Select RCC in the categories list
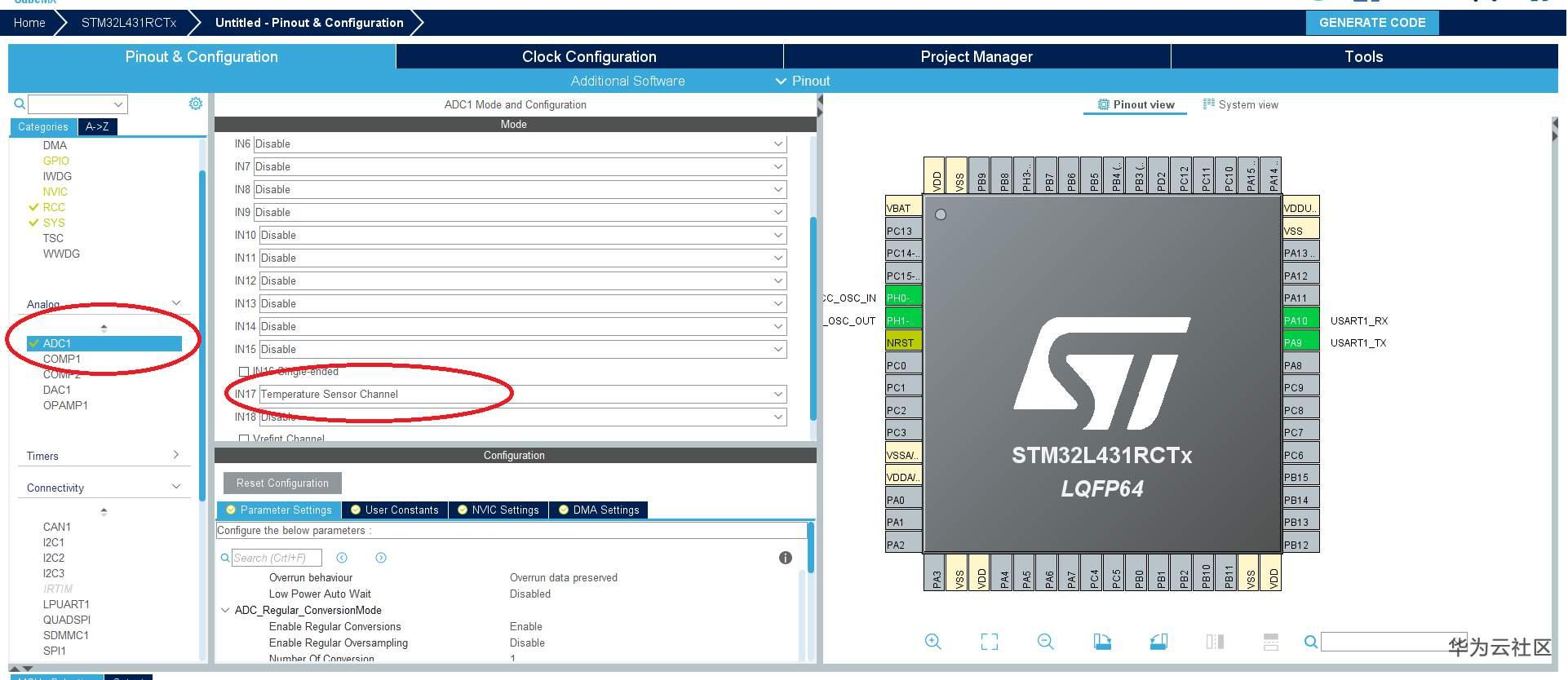Image resolution: width=1568 pixels, height=680 pixels. point(54,207)
